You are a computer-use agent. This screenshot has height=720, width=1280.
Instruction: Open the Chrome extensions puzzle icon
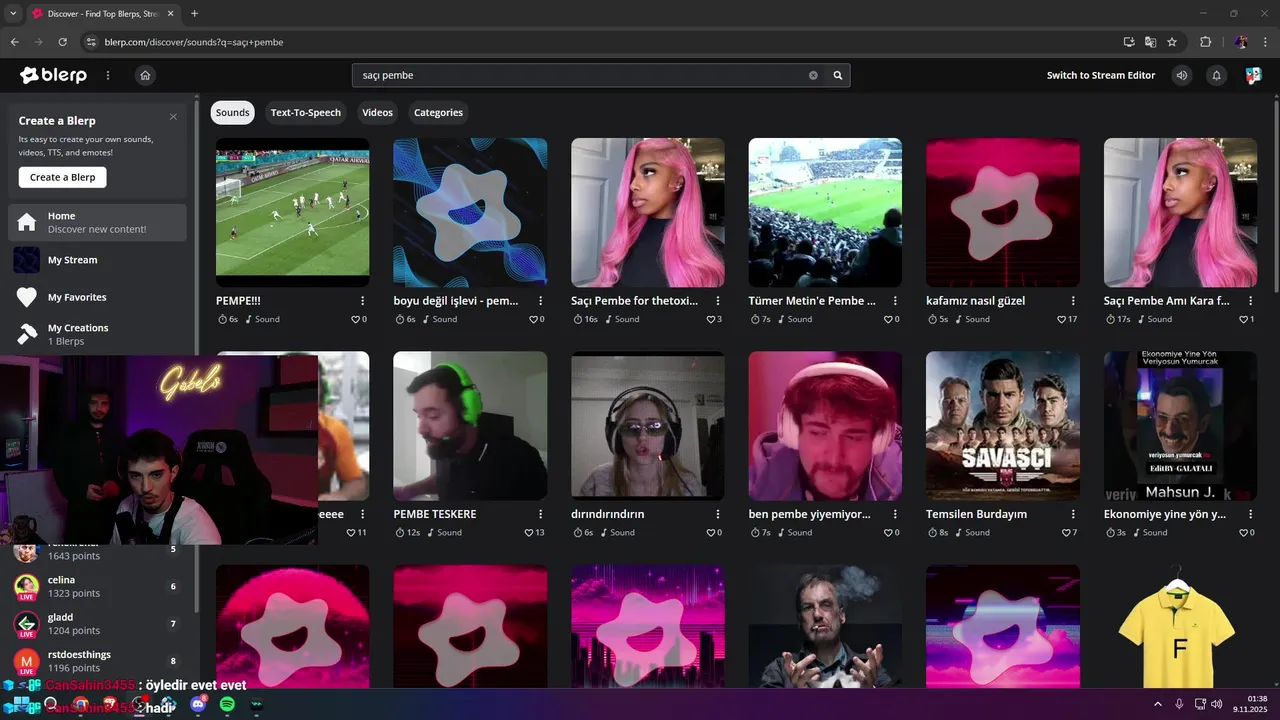click(x=1205, y=42)
